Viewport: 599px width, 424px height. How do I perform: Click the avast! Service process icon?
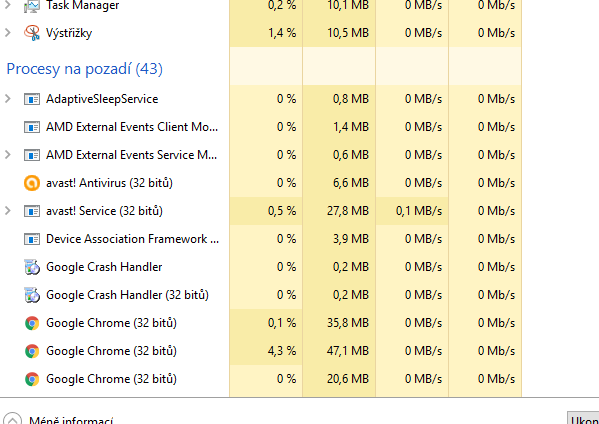(x=32, y=211)
